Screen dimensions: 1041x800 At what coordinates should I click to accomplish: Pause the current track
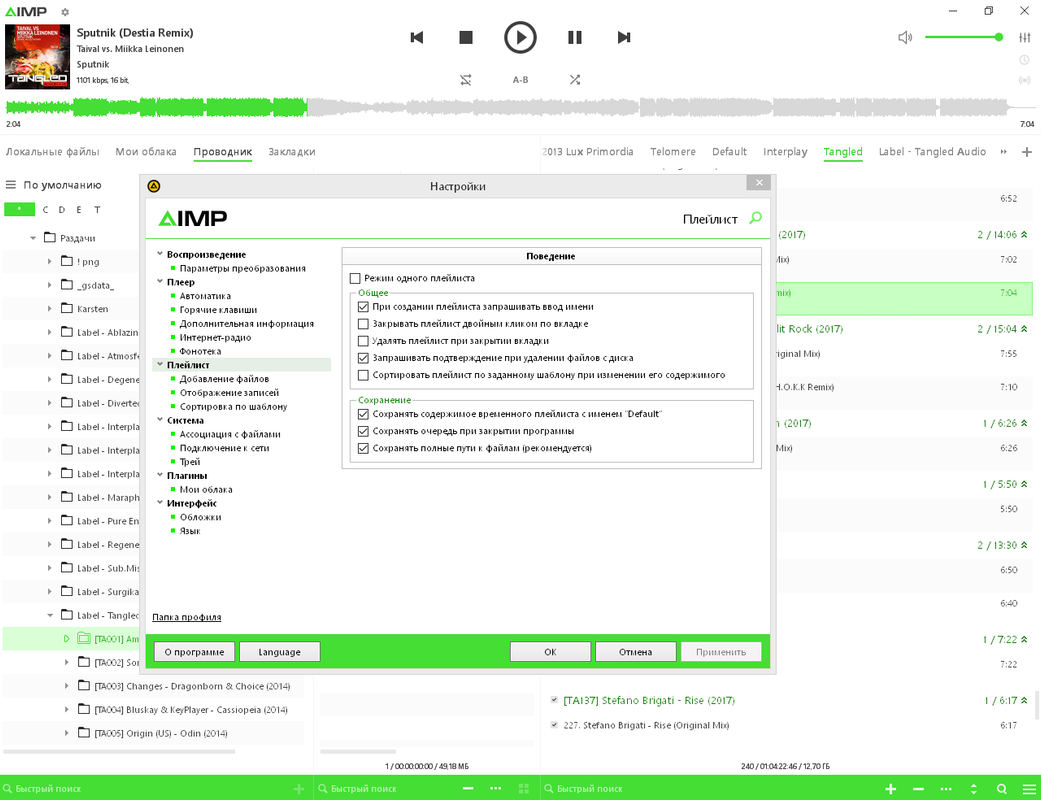[x=575, y=37]
